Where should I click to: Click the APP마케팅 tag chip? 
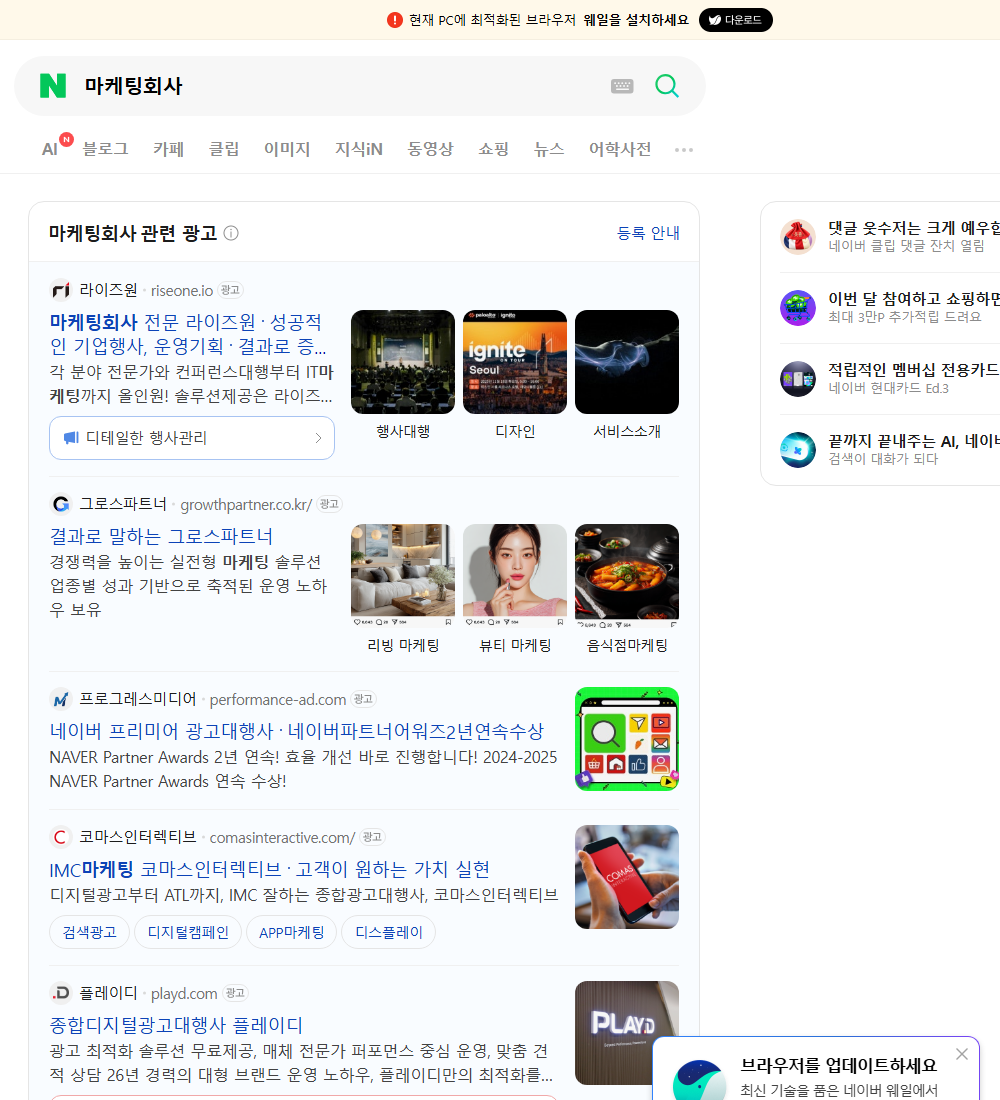pyautogui.click(x=291, y=932)
